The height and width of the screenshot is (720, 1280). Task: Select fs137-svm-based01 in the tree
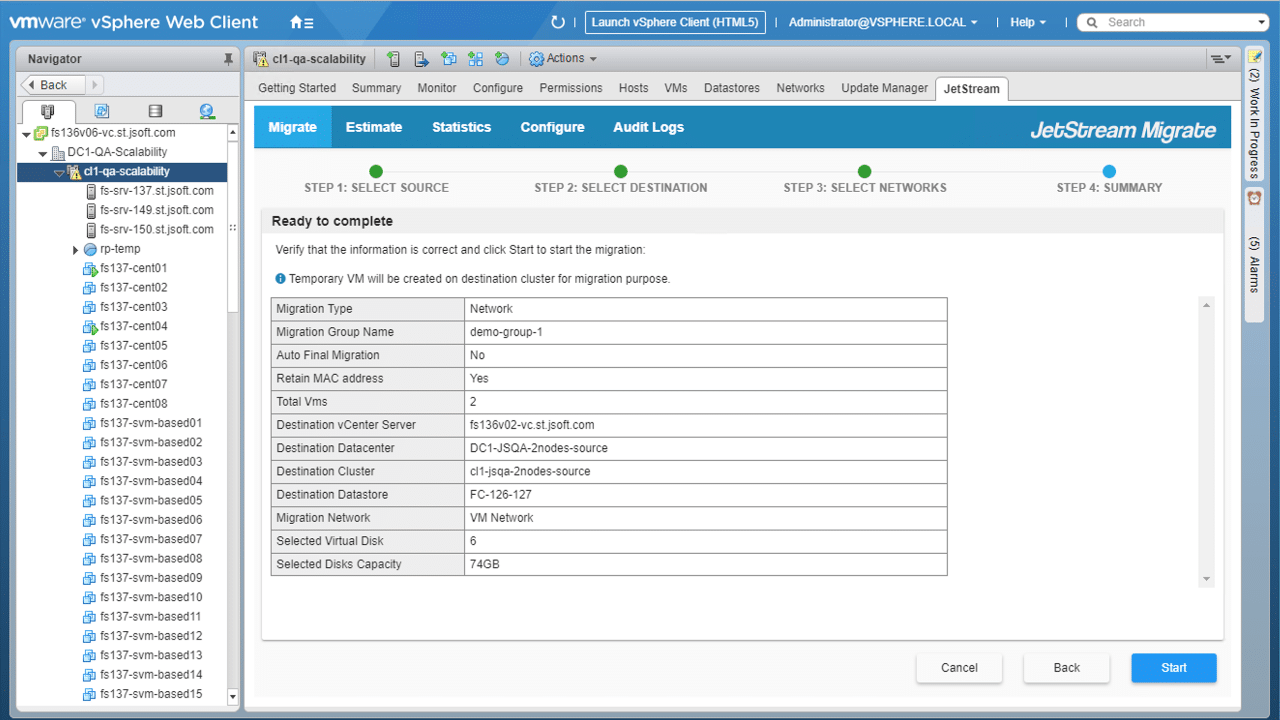[x=151, y=423]
